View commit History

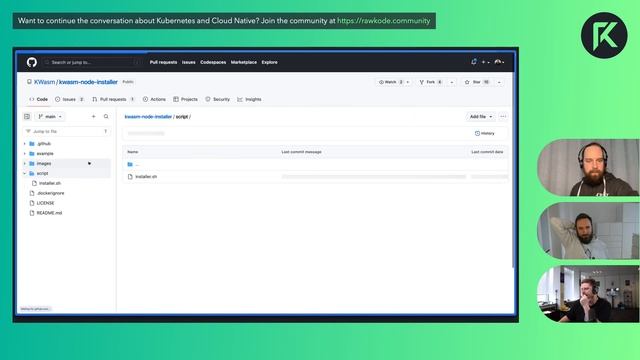(x=484, y=133)
